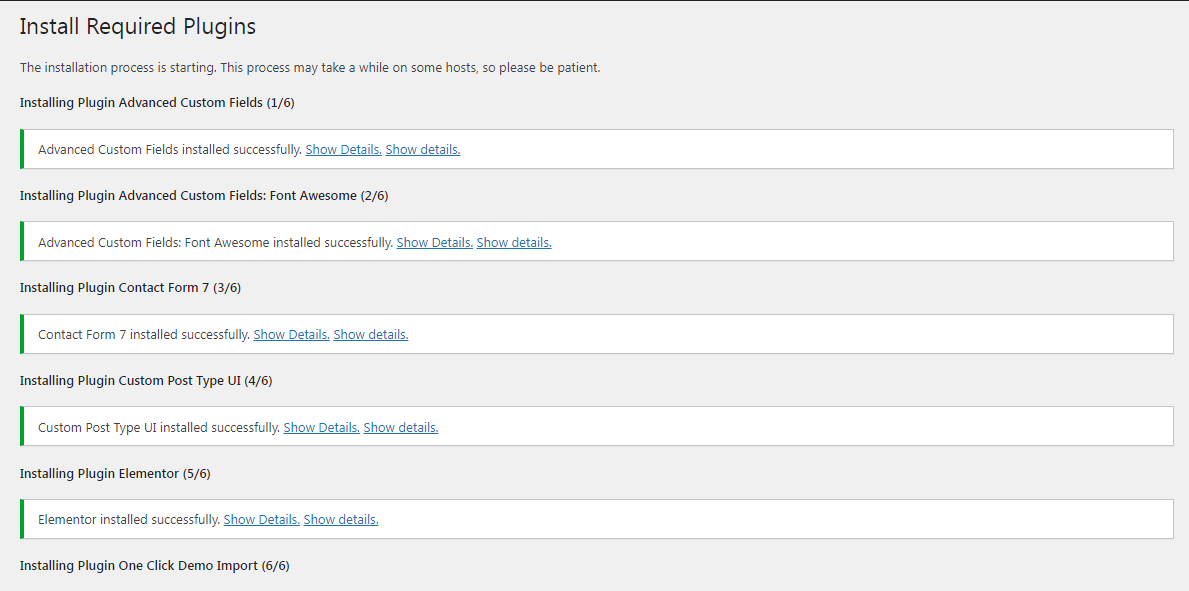The height and width of the screenshot is (591, 1189).
Task: Click the installation process starting paragraph
Action: pyautogui.click(x=309, y=68)
